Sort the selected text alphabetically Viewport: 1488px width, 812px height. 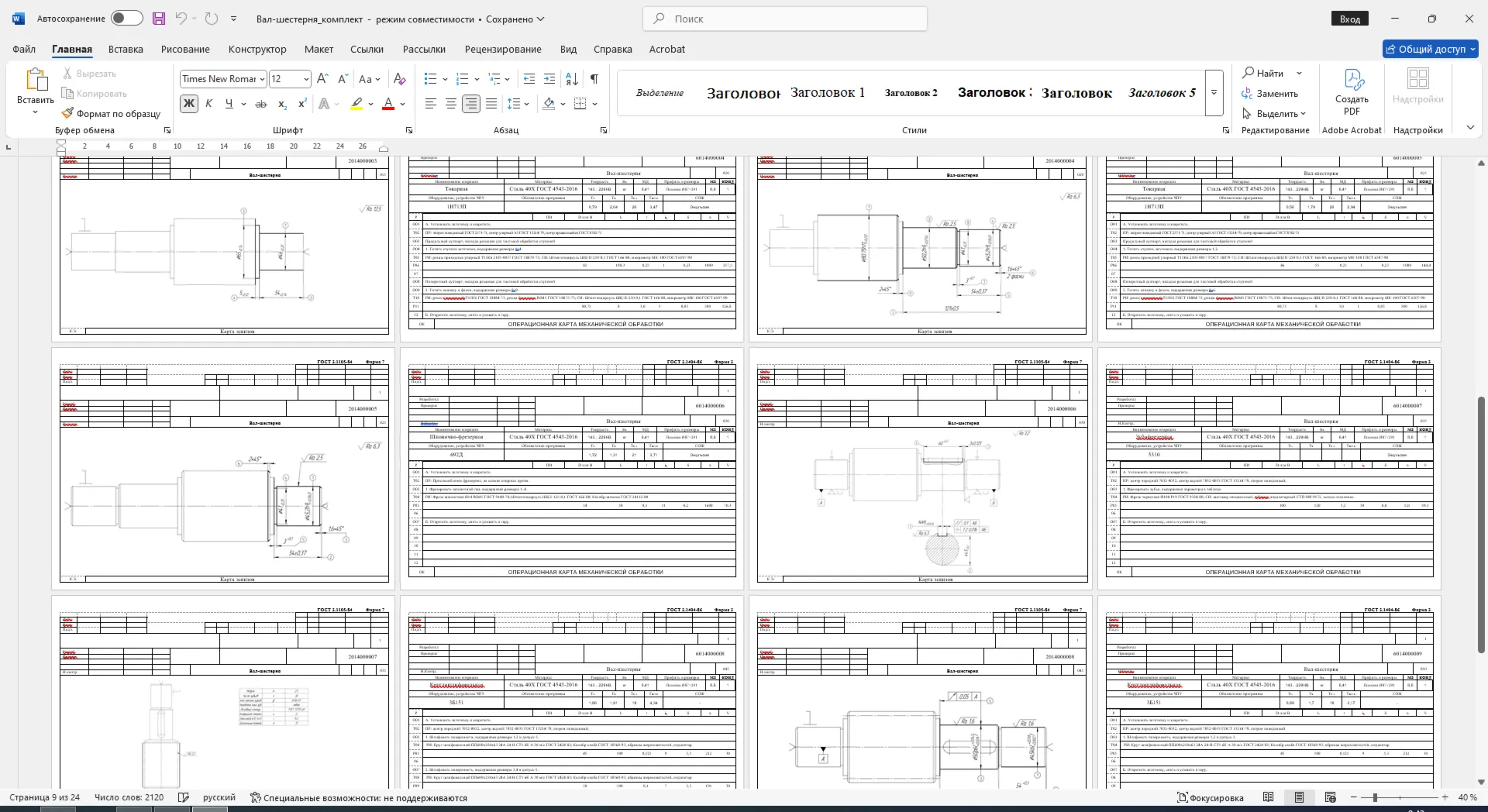coord(572,78)
